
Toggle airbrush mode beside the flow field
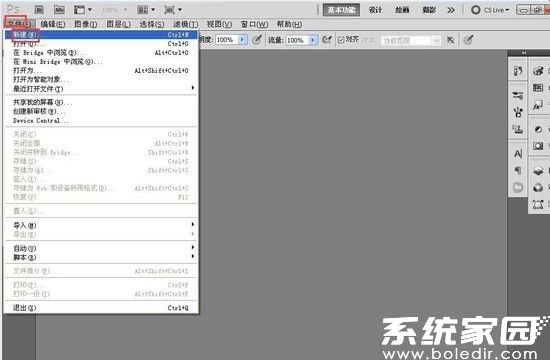click(327, 40)
